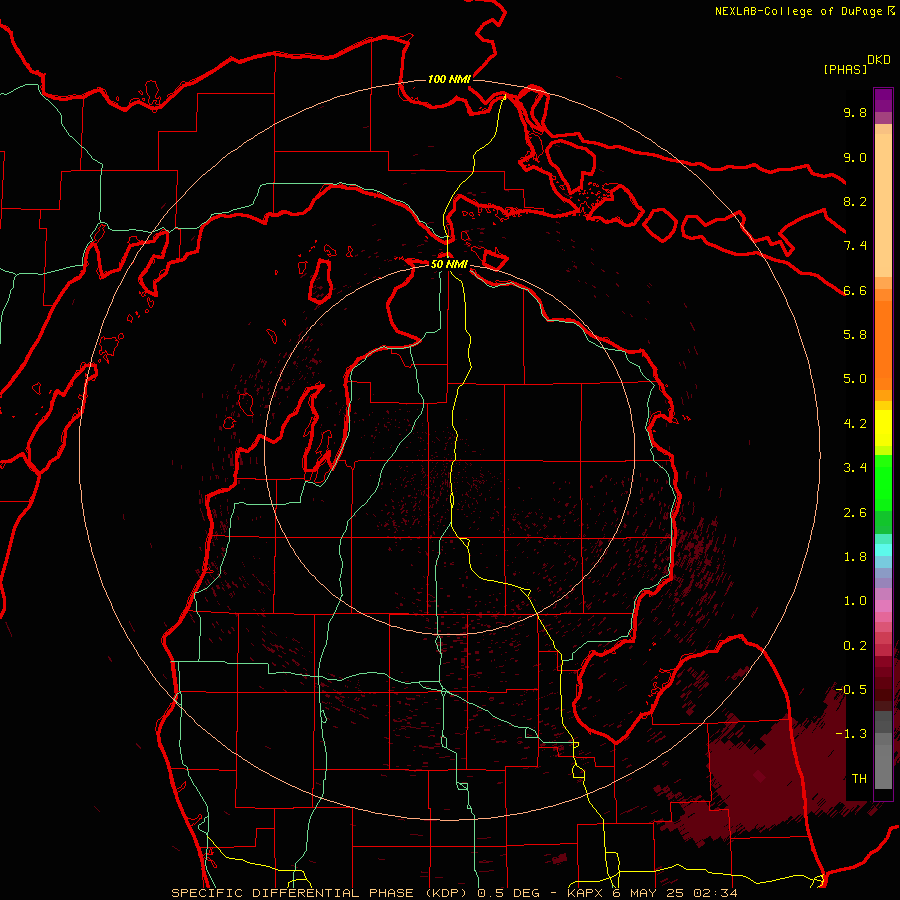Click the pink segment of the color bar
Image resolution: width=900 pixels, height=900 pixels.
click(x=883, y=606)
